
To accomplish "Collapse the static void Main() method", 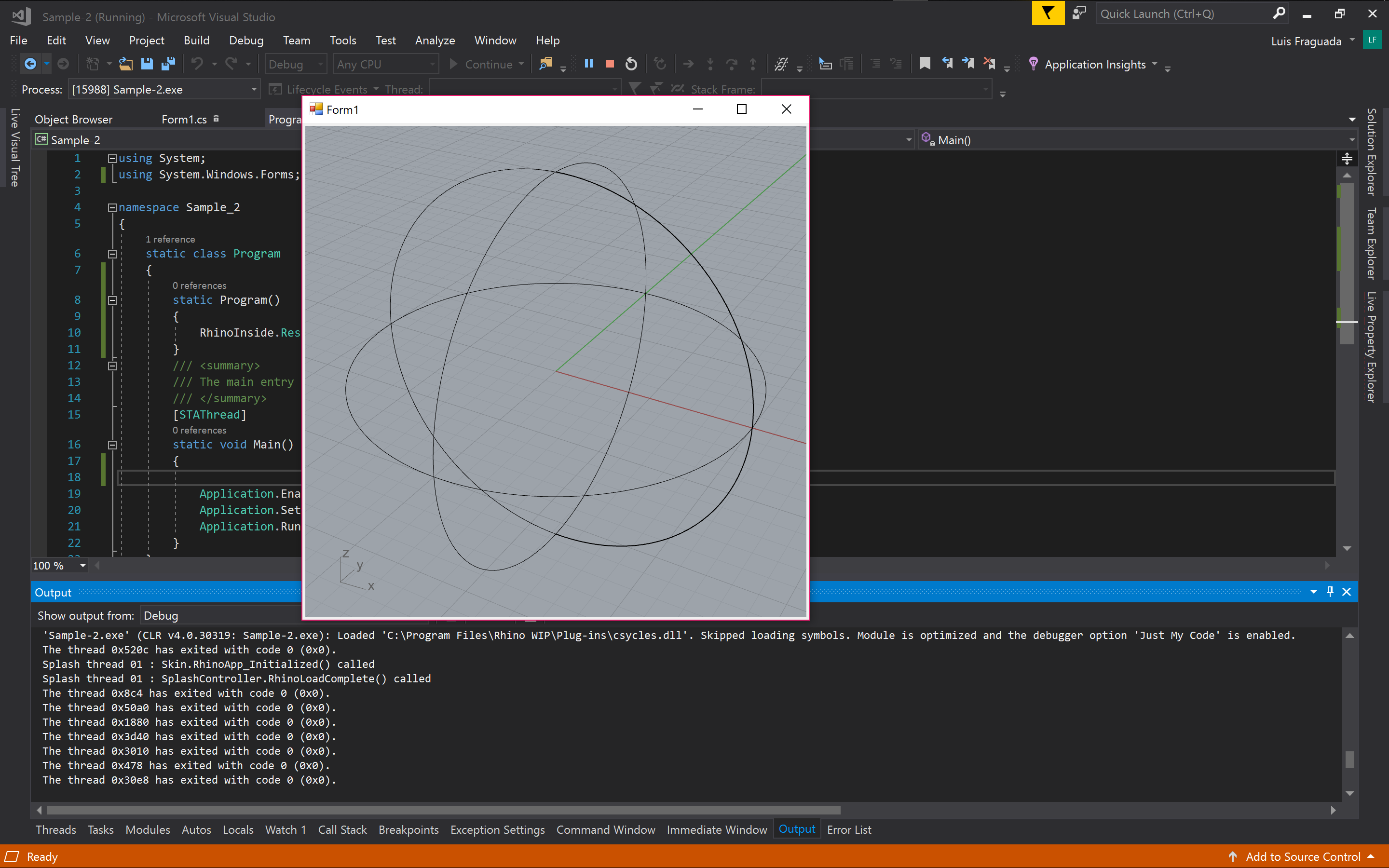I will [112, 445].
